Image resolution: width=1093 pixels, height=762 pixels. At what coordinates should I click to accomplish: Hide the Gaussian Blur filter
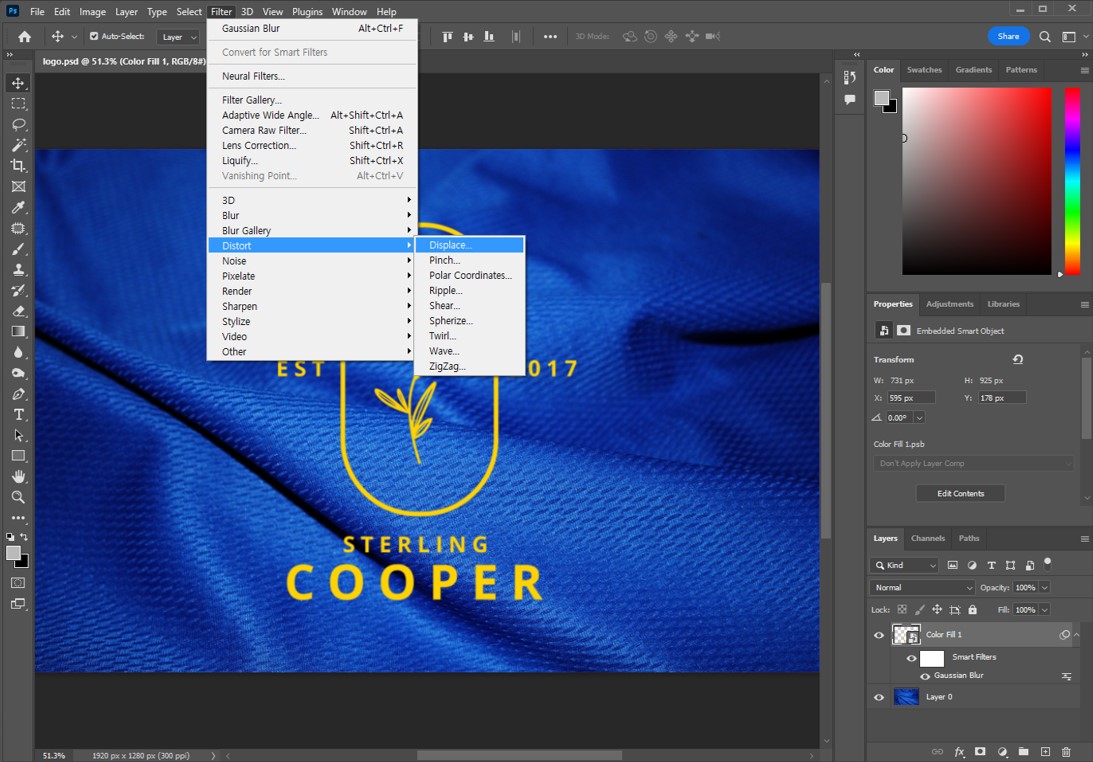(925, 676)
